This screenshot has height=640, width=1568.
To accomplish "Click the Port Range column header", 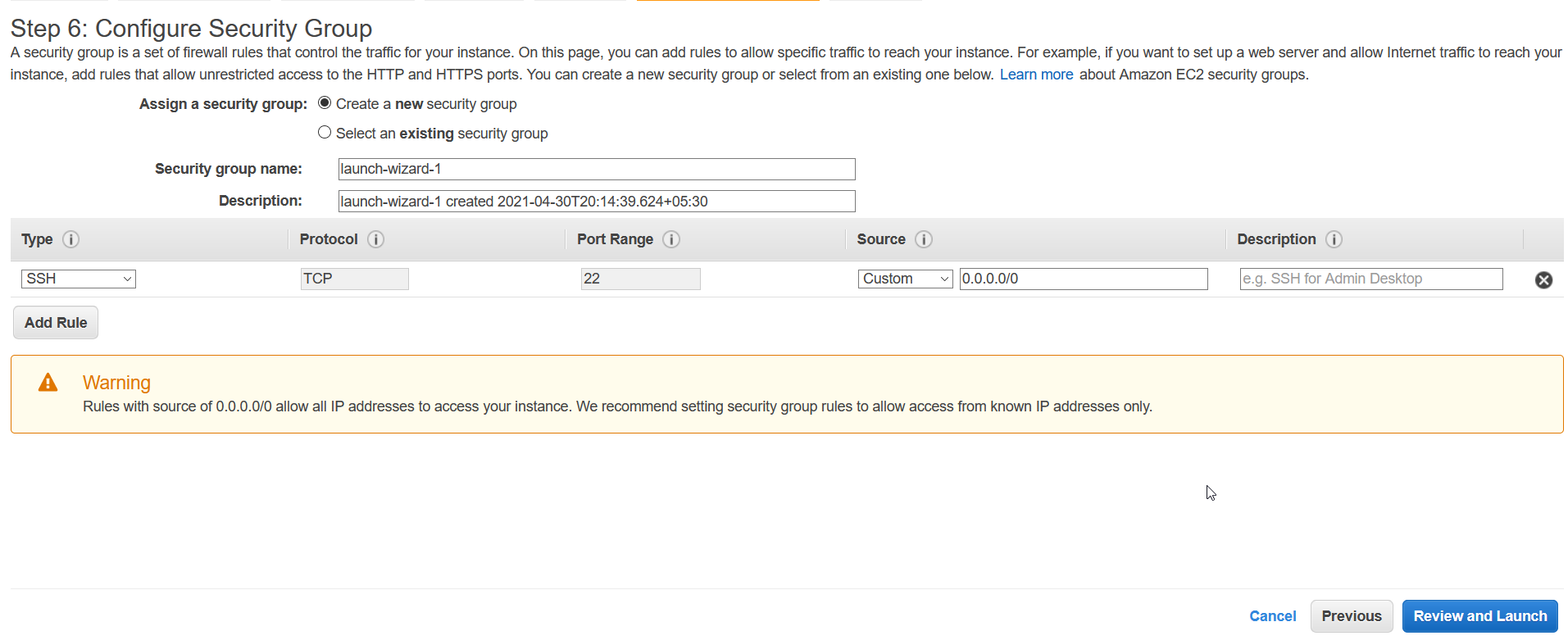I will [615, 239].
